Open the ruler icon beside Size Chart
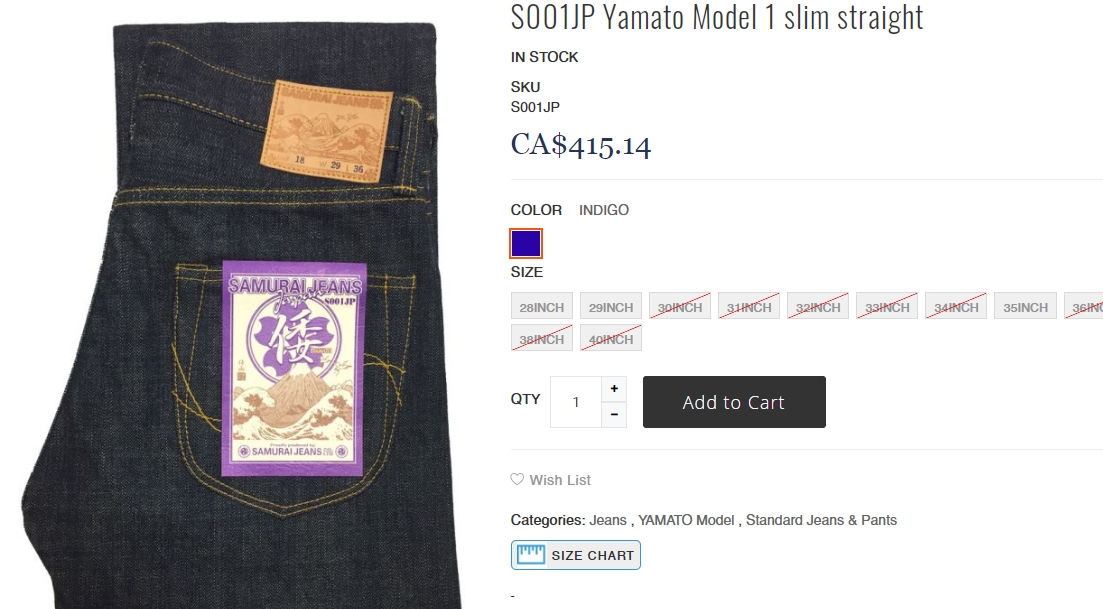 pyautogui.click(x=530, y=555)
